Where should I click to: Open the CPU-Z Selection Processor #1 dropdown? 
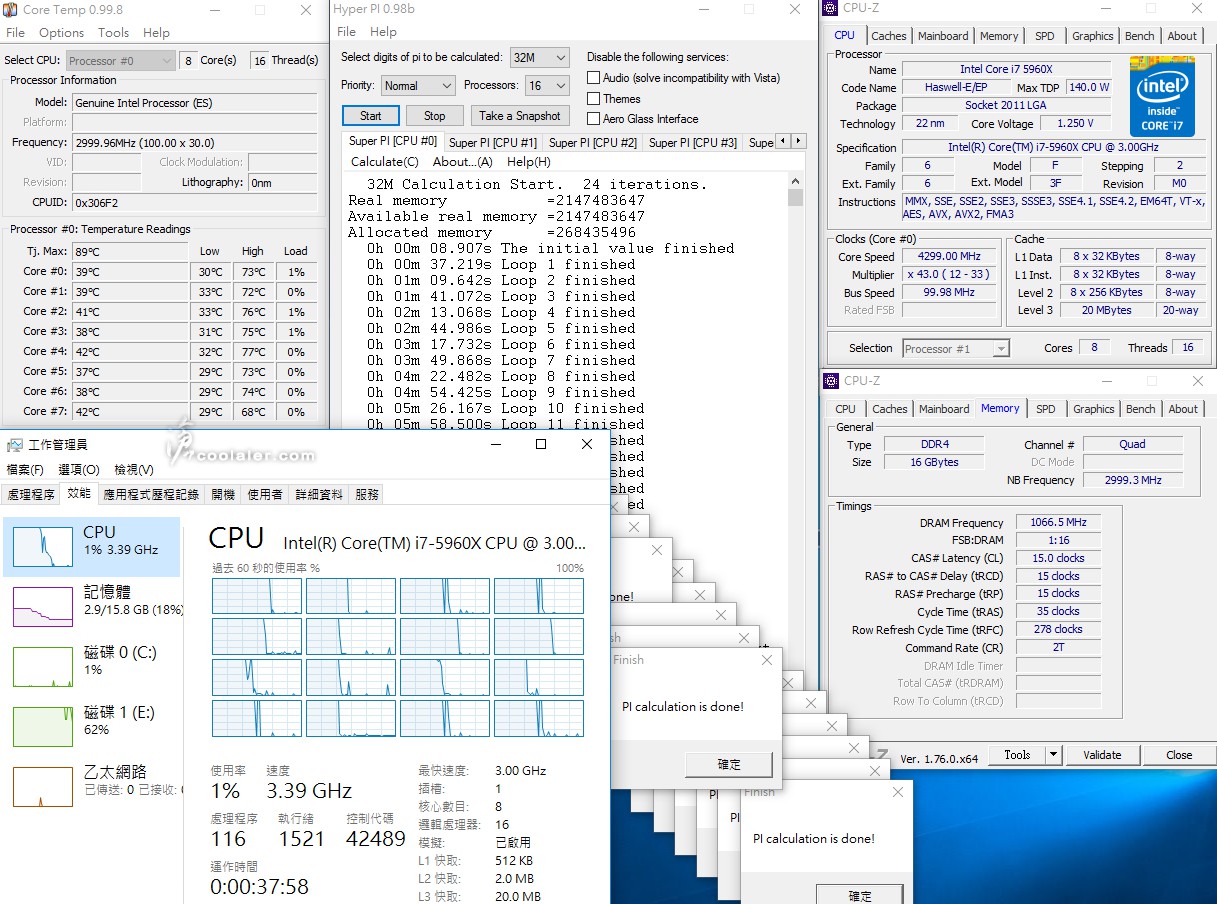click(955, 348)
